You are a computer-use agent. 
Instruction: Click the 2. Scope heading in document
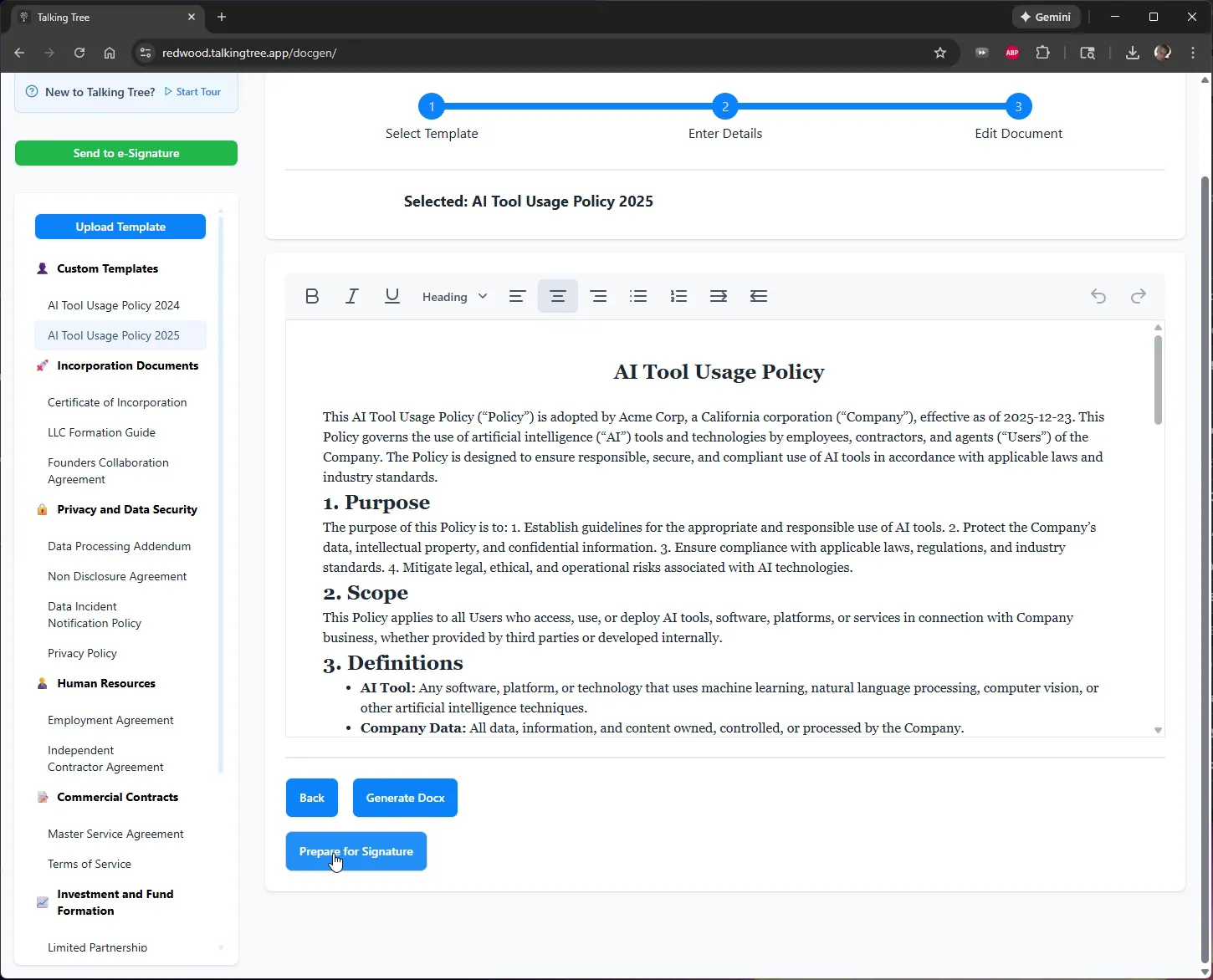[366, 592]
